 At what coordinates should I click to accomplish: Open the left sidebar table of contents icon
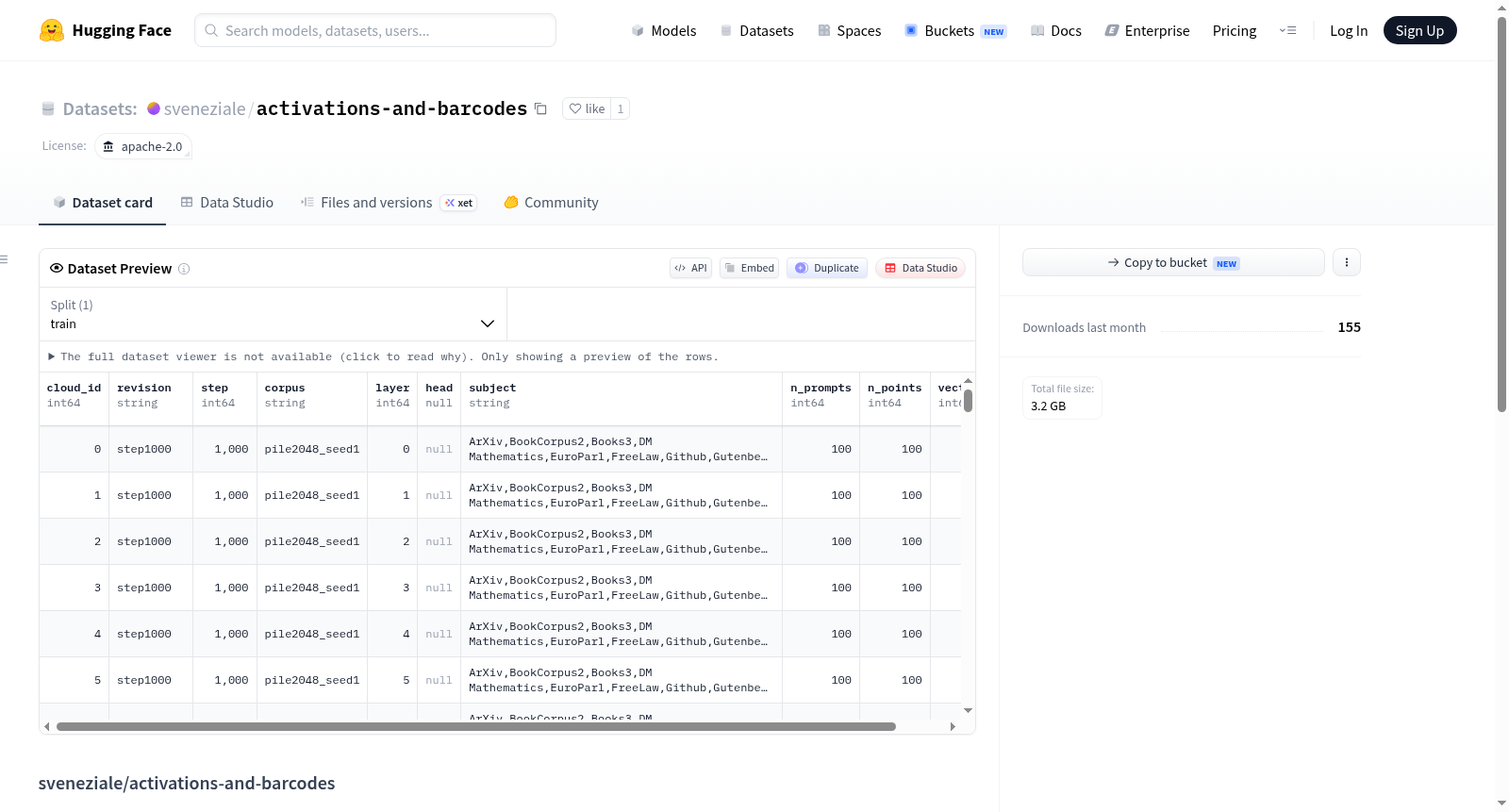pyautogui.click(x=5, y=259)
